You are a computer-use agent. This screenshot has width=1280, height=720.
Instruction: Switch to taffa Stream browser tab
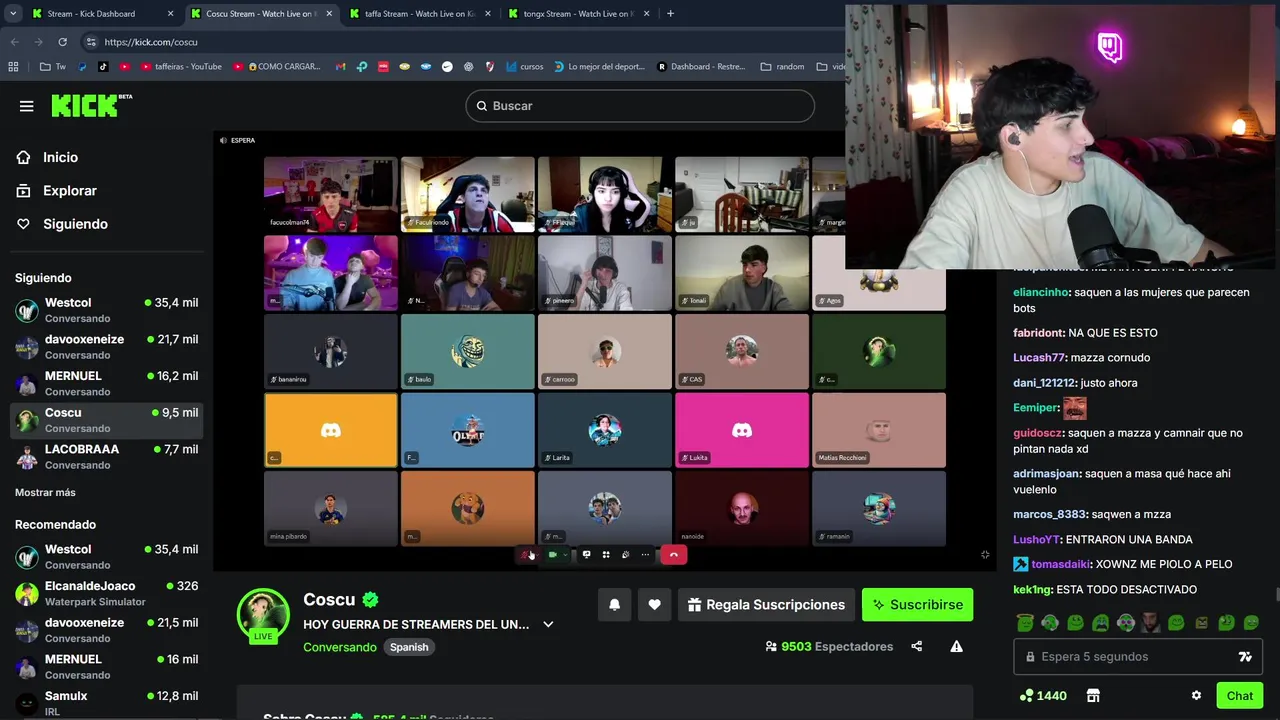[418, 14]
